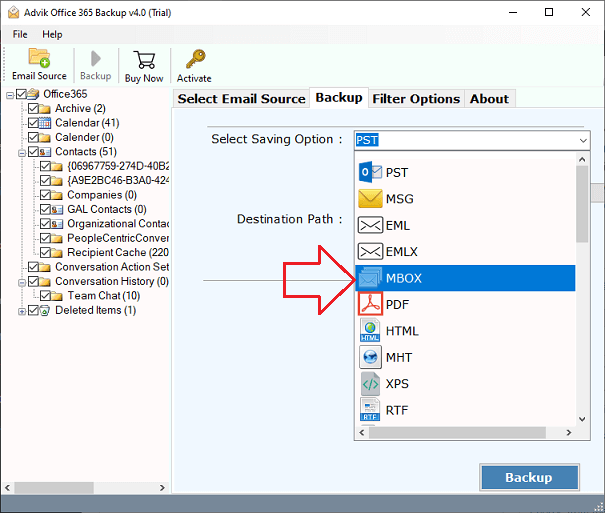Click the Activate key icon
This screenshot has height=513, width=605.
pos(195,59)
